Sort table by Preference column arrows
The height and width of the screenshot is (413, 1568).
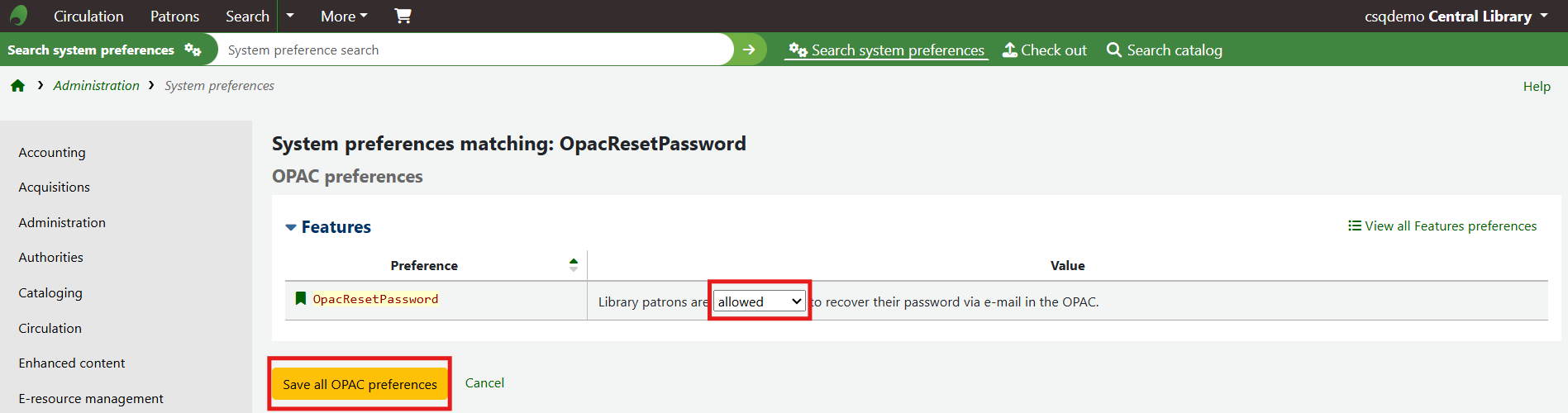[574, 265]
